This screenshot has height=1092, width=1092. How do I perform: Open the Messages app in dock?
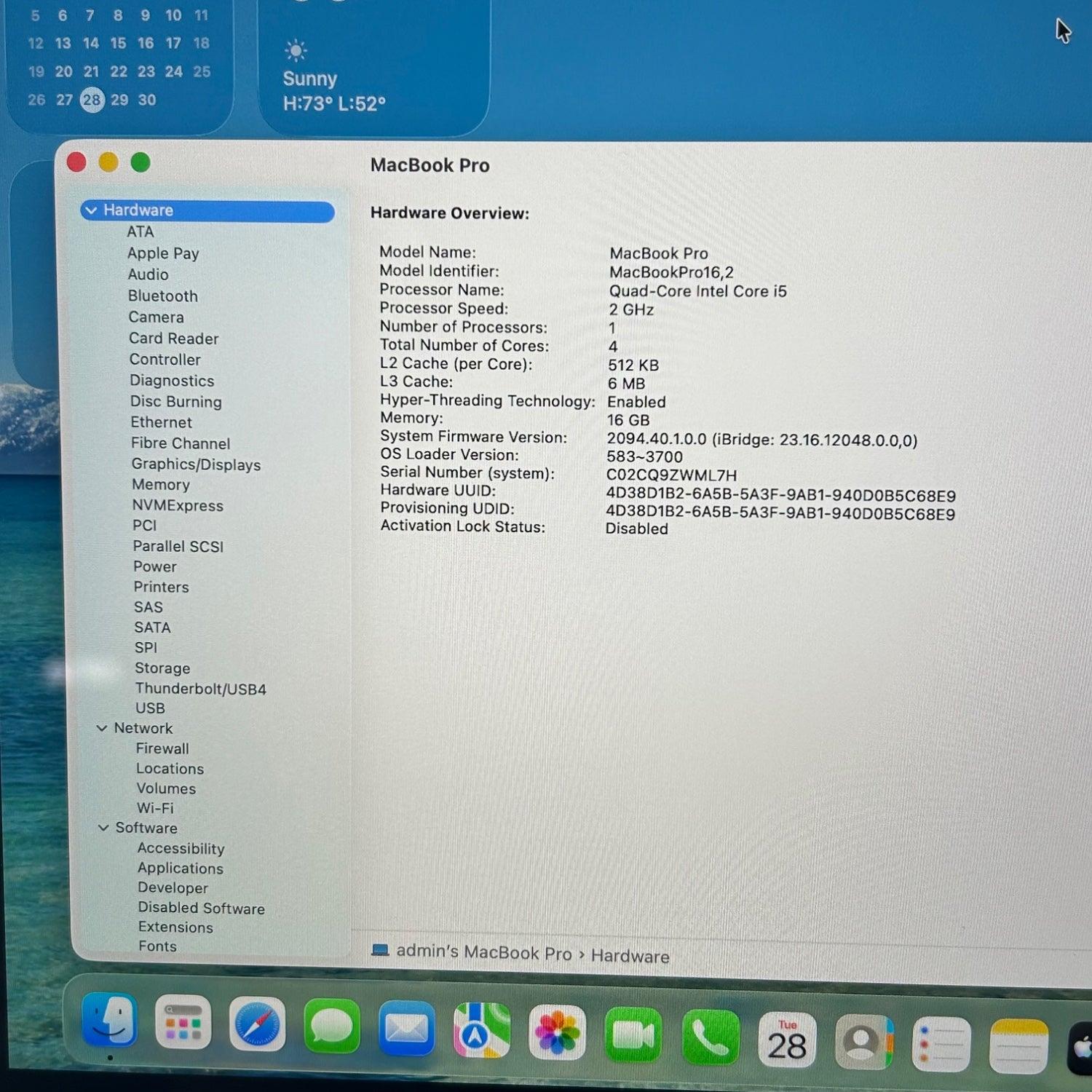332,1026
